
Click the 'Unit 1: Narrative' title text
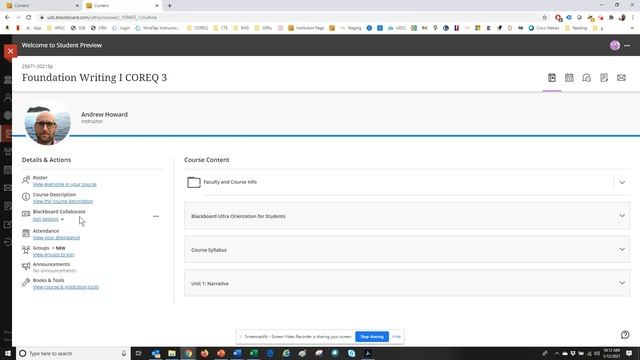point(210,283)
